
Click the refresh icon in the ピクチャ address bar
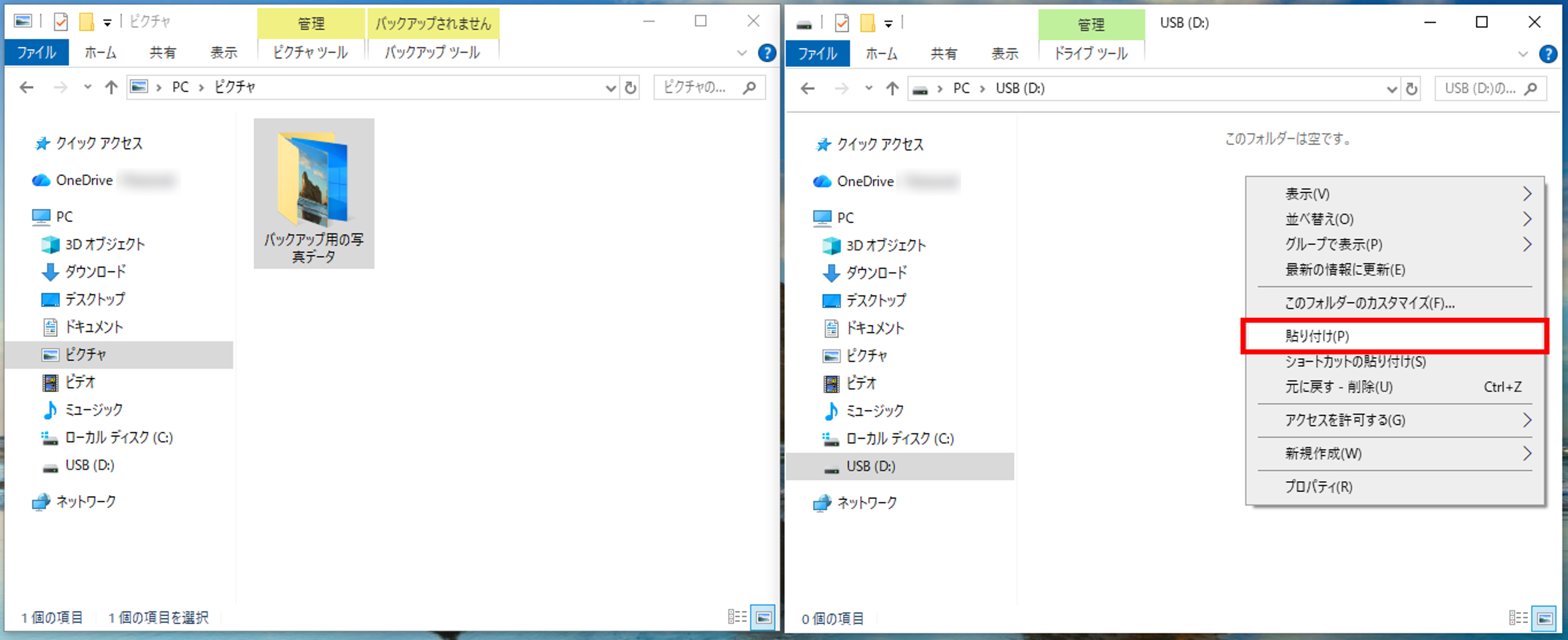631,88
